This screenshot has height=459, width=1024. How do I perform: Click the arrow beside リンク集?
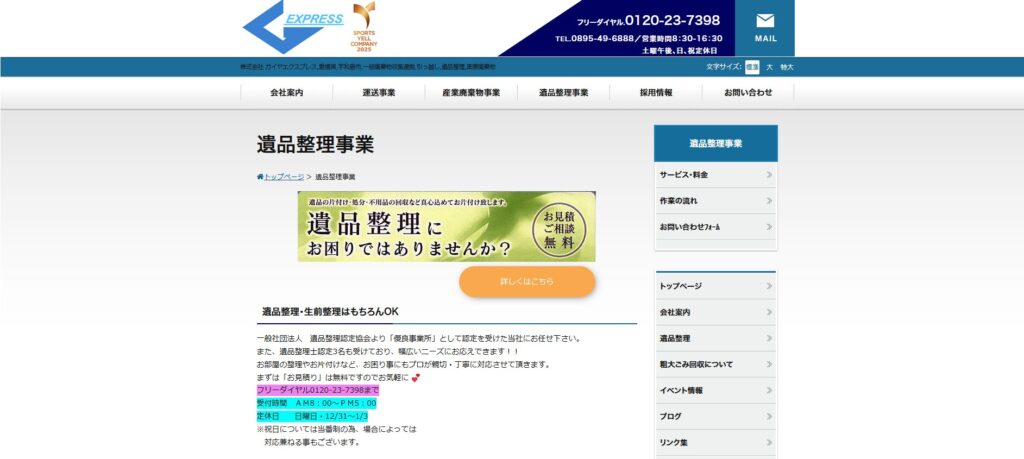click(x=769, y=442)
